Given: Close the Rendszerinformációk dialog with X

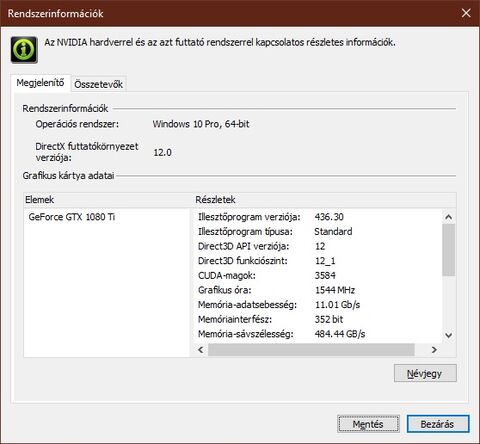Looking at the screenshot, I should coord(466,13).
